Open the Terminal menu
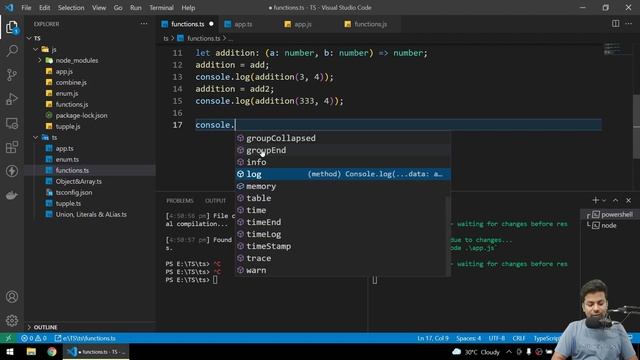 [161, 8]
